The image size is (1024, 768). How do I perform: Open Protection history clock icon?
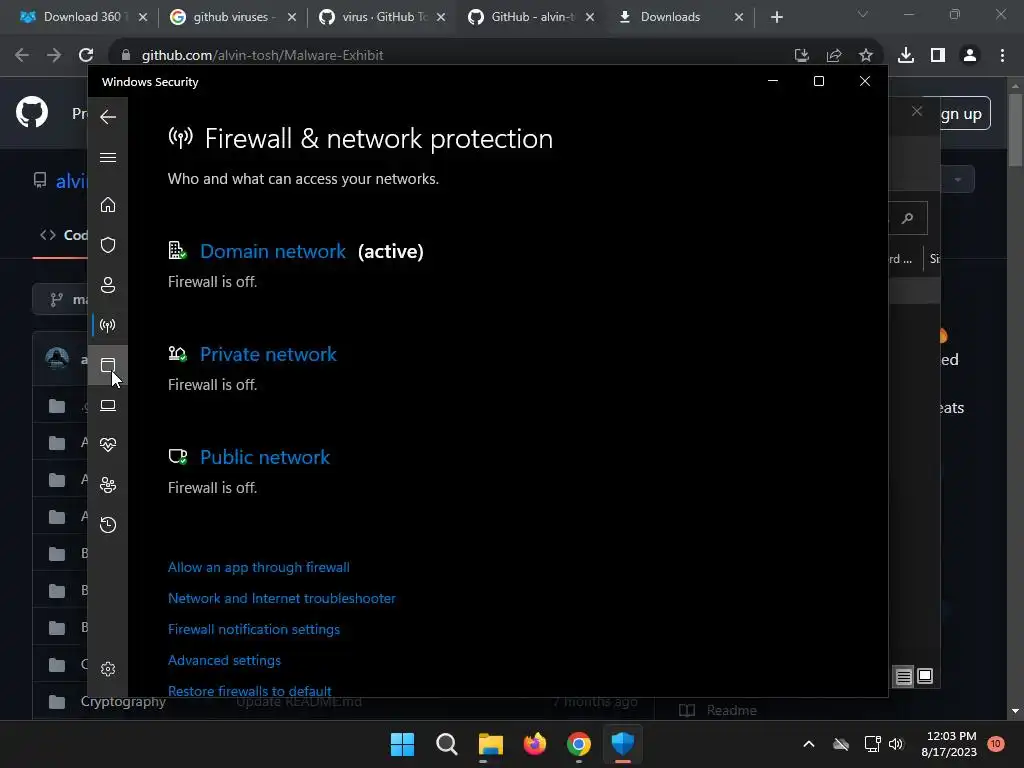point(108,525)
